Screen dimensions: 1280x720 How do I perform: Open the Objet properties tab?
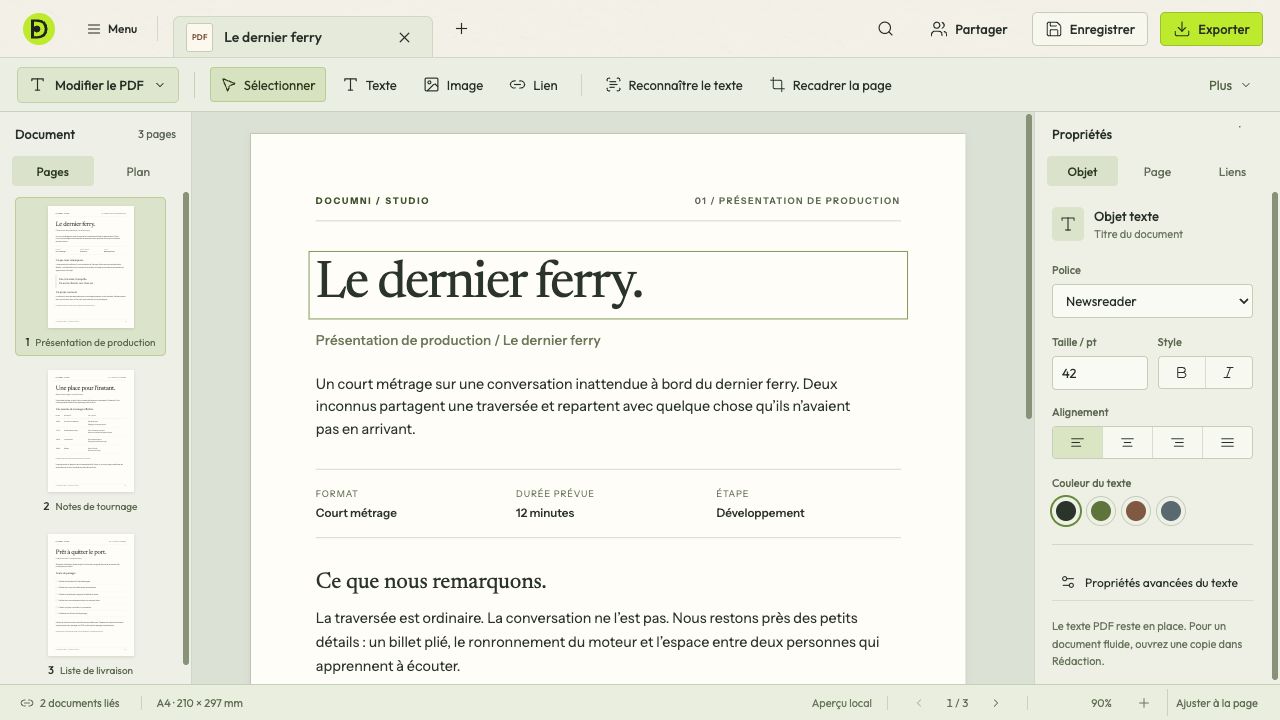[1082, 171]
